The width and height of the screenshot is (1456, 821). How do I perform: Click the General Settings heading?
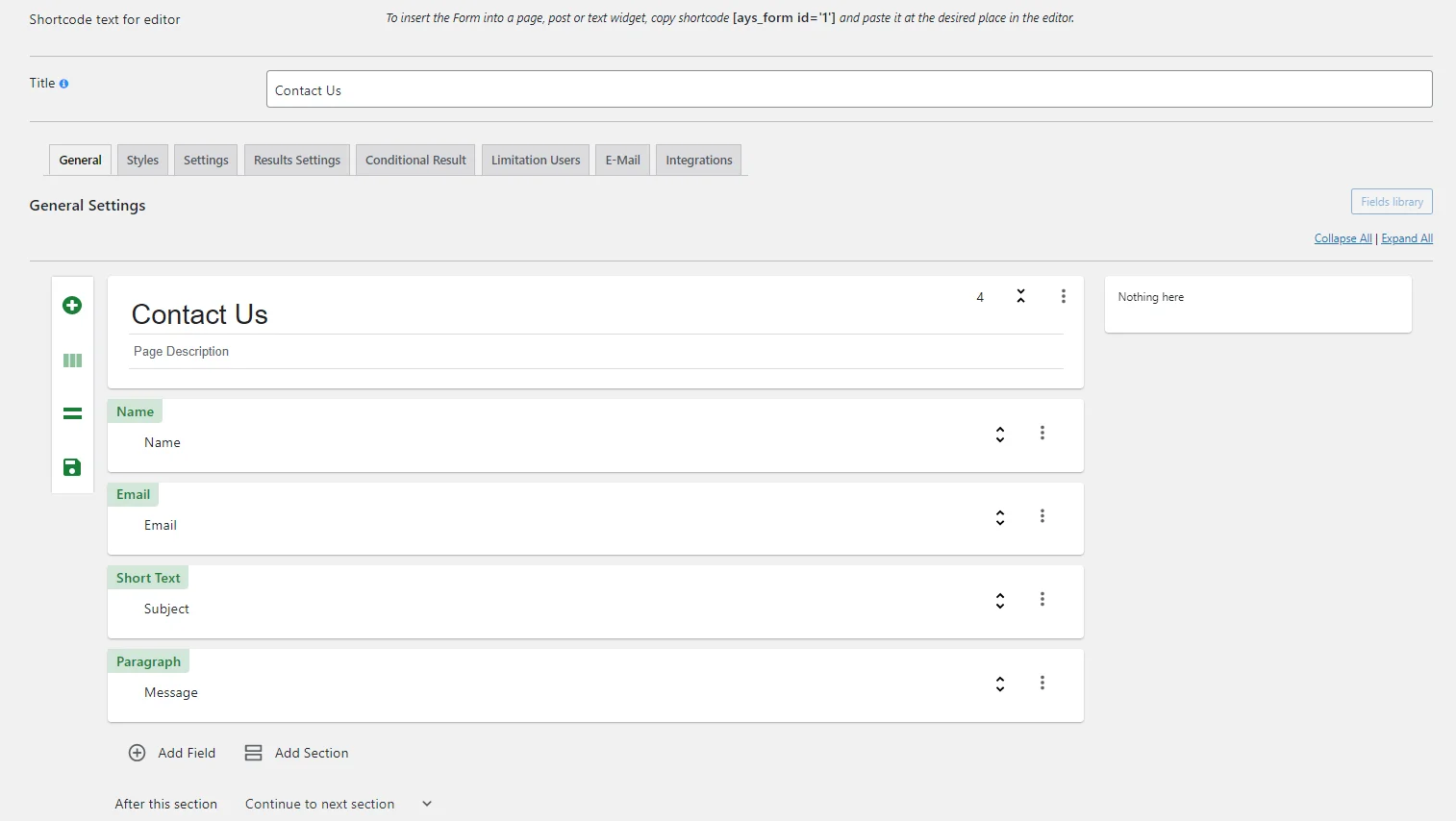tap(88, 205)
